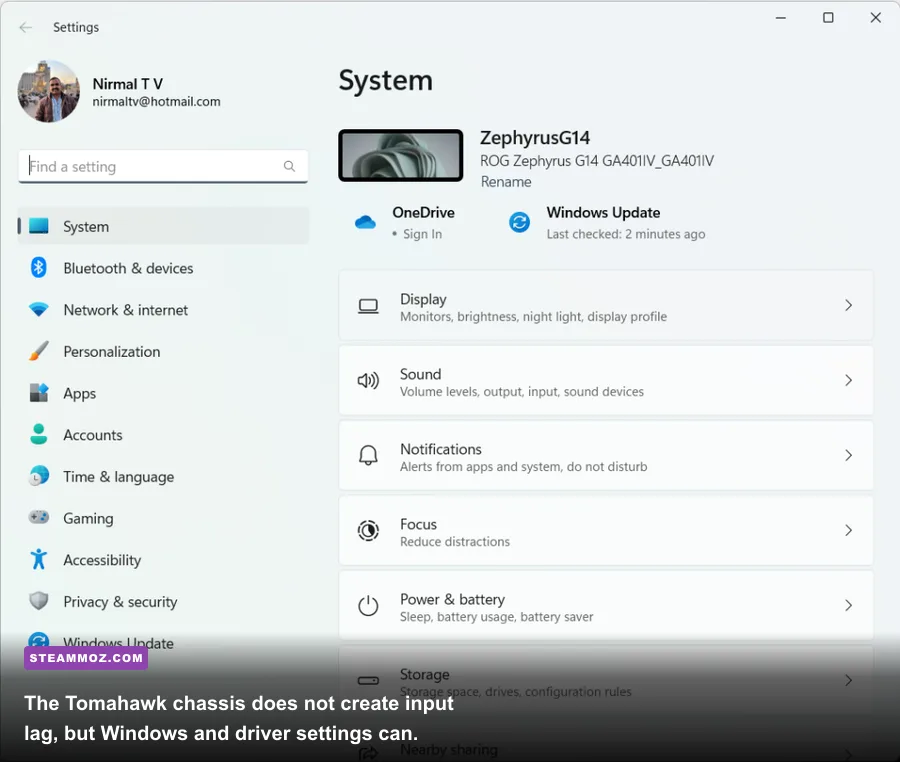
Task: Click the back arrow in Settings
Action: [25, 28]
